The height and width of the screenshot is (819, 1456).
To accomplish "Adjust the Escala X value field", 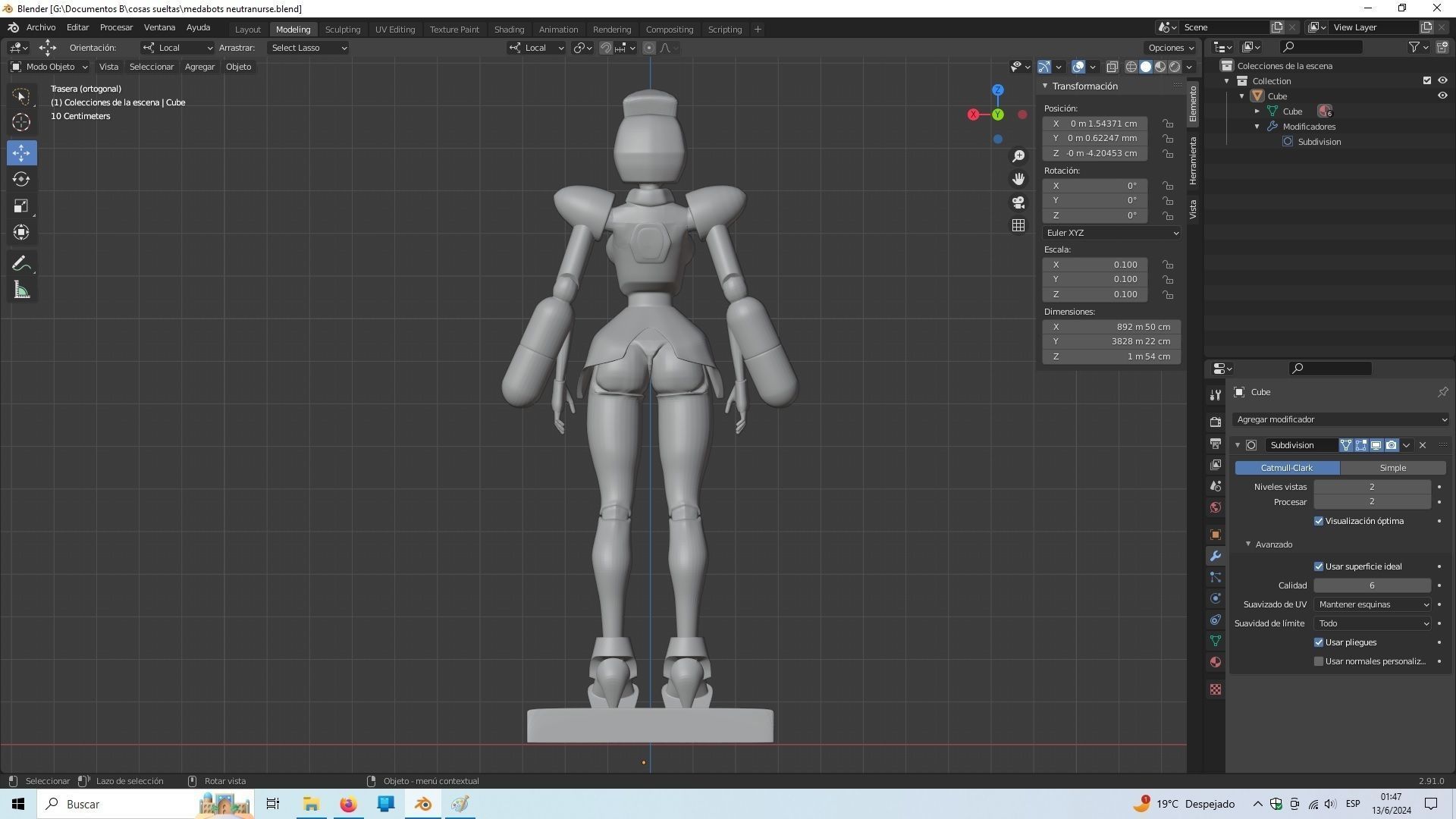I will pyautogui.click(x=1094, y=265).
